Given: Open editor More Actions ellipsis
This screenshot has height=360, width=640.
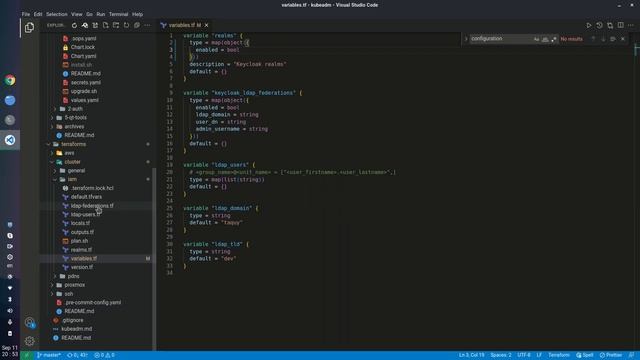Looking at the screenshot, I should pyautogui.click(x=631, y=25).
